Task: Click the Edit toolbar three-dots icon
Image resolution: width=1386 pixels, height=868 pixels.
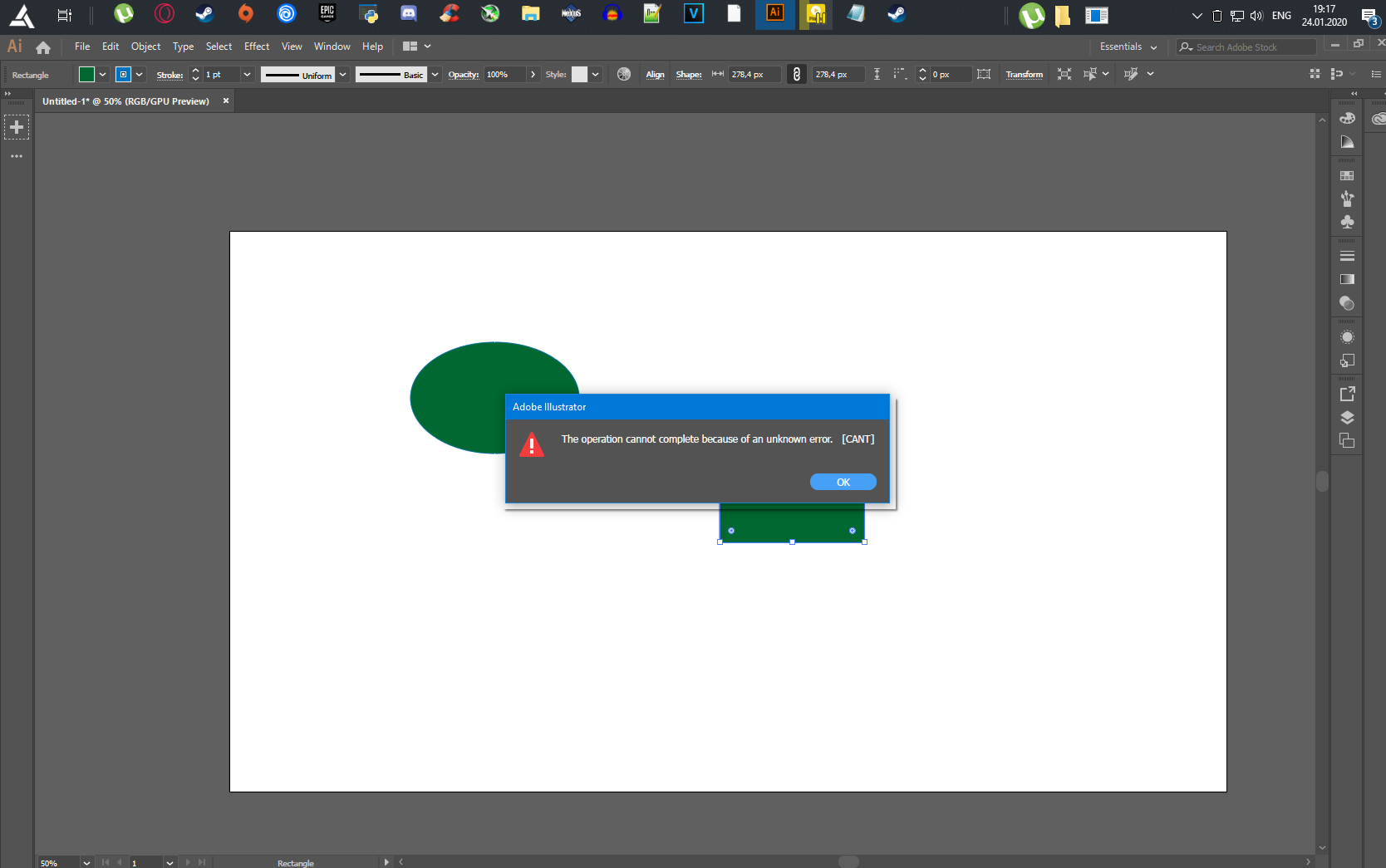Action: coord(17,156)
